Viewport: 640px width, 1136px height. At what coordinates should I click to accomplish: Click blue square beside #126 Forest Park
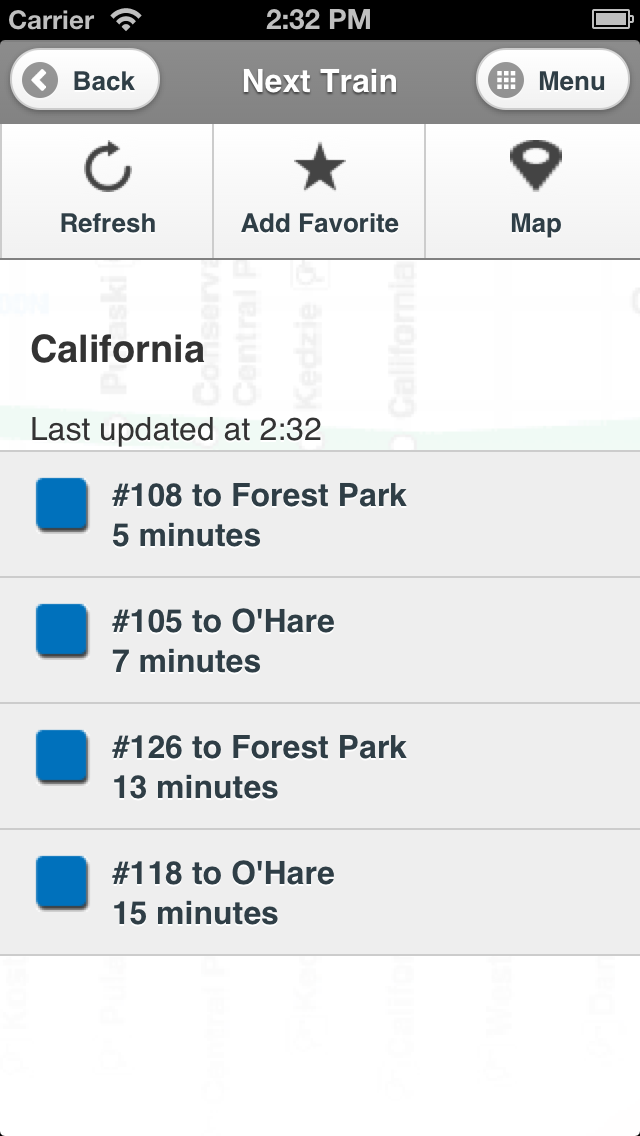click(x=62, y=756)
